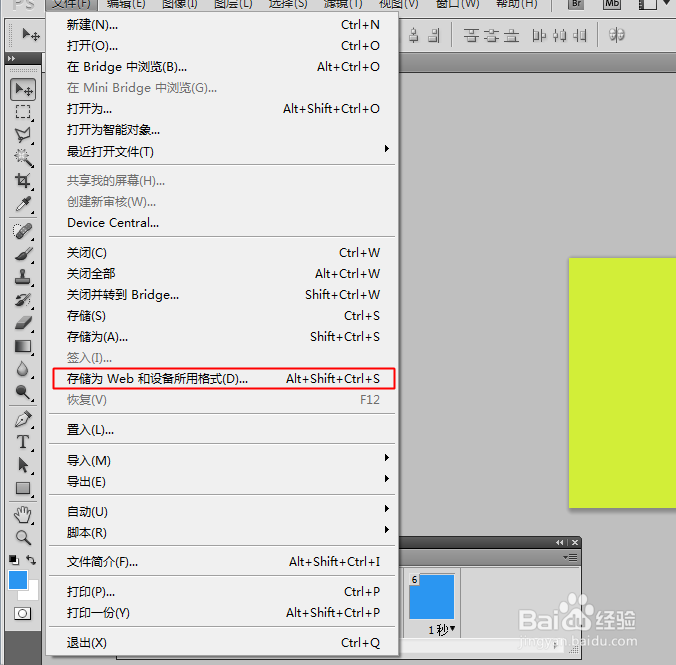Choose 新建(N)... from File menu
The width and height of the screenshot is (676, 665).
pos(222,25)
